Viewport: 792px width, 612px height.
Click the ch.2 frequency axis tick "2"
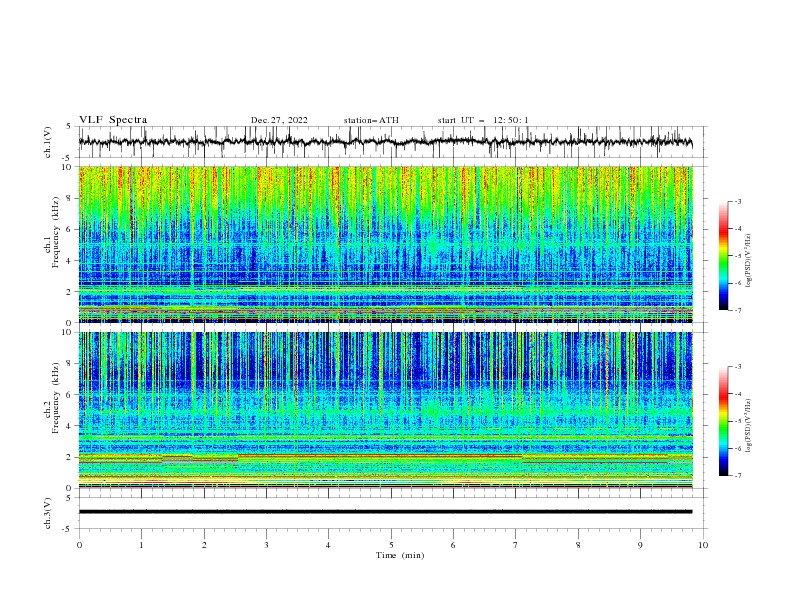tap(70, 457)
